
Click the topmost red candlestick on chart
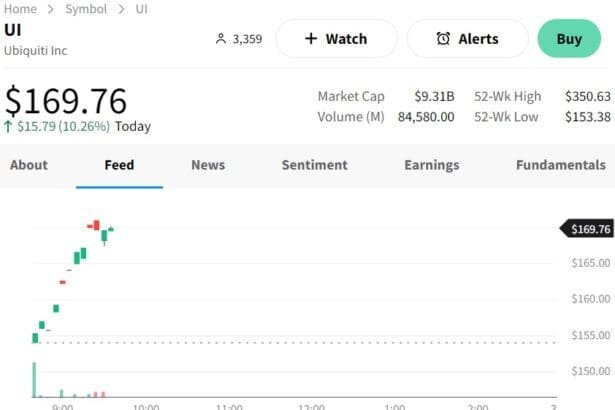(95, 226)
